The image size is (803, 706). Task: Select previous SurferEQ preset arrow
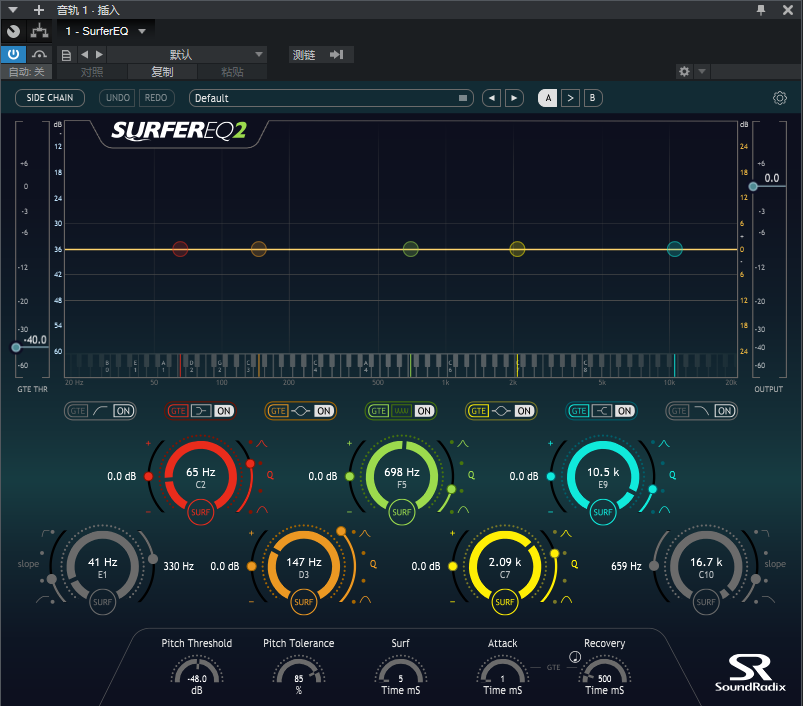pos(492,98)
